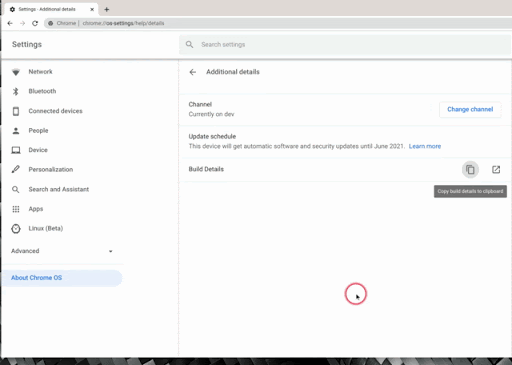
Task: Click the browser back arrow
Action: tap(10, 23)
